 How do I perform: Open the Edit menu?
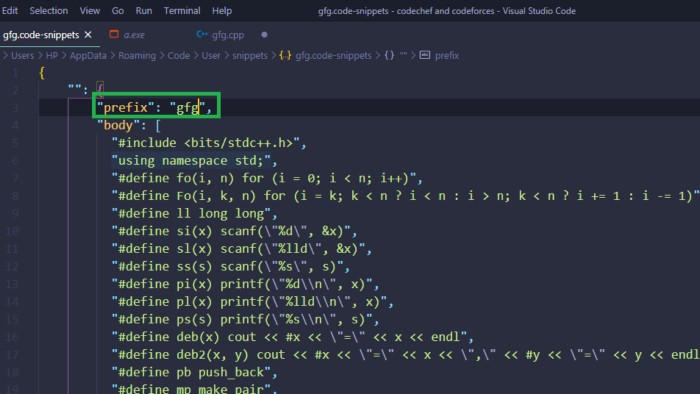(9, 11)
